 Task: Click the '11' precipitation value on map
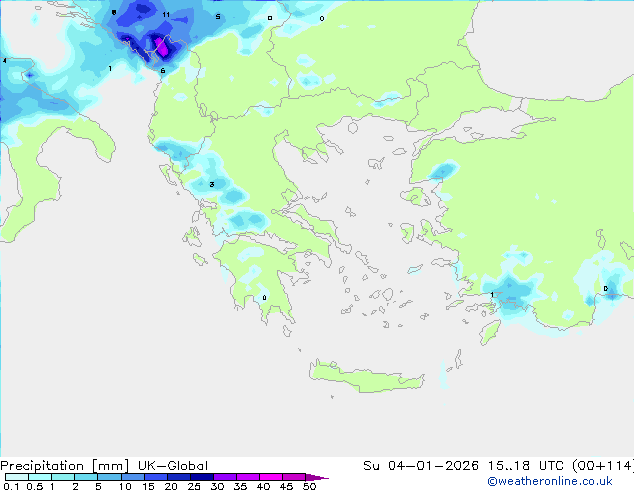(x=166, y=15)
